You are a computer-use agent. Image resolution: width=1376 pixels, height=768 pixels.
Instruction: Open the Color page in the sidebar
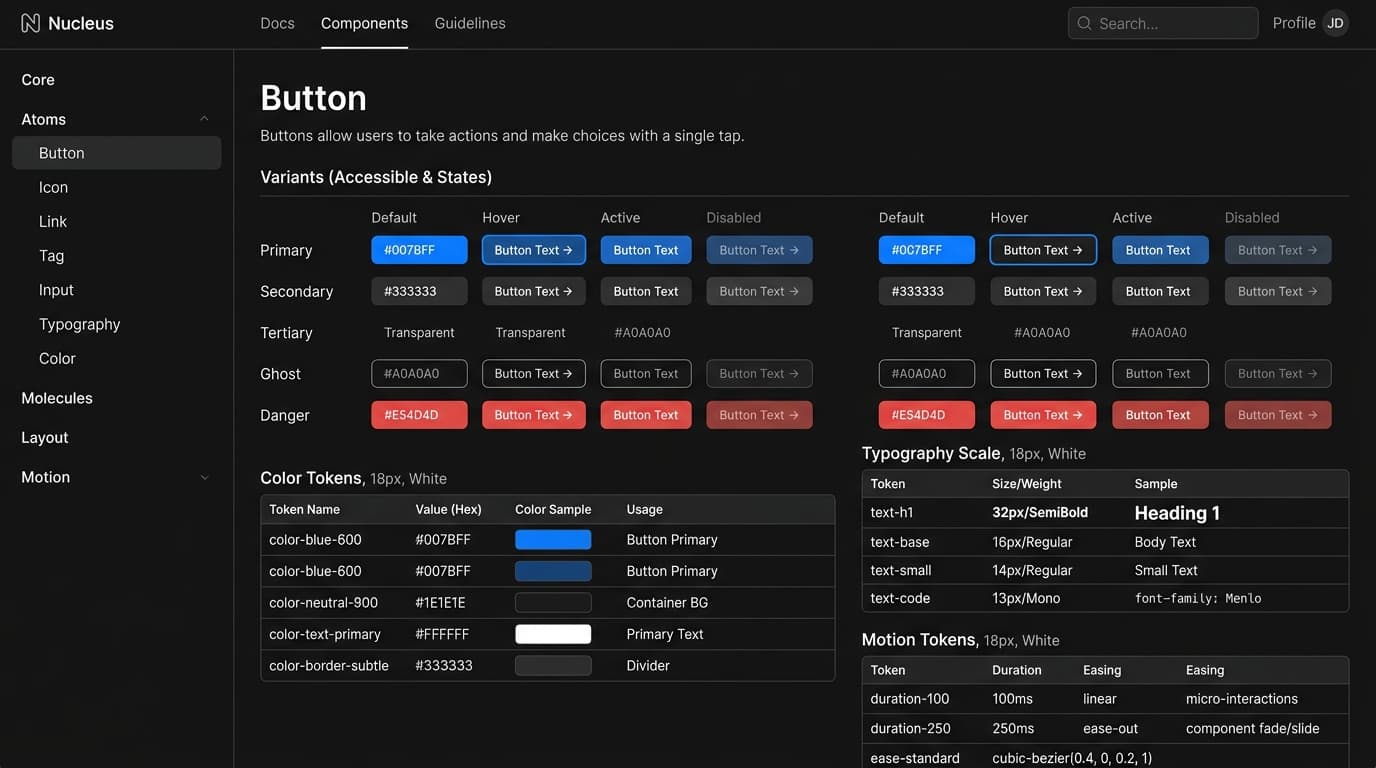click(57, 358)
